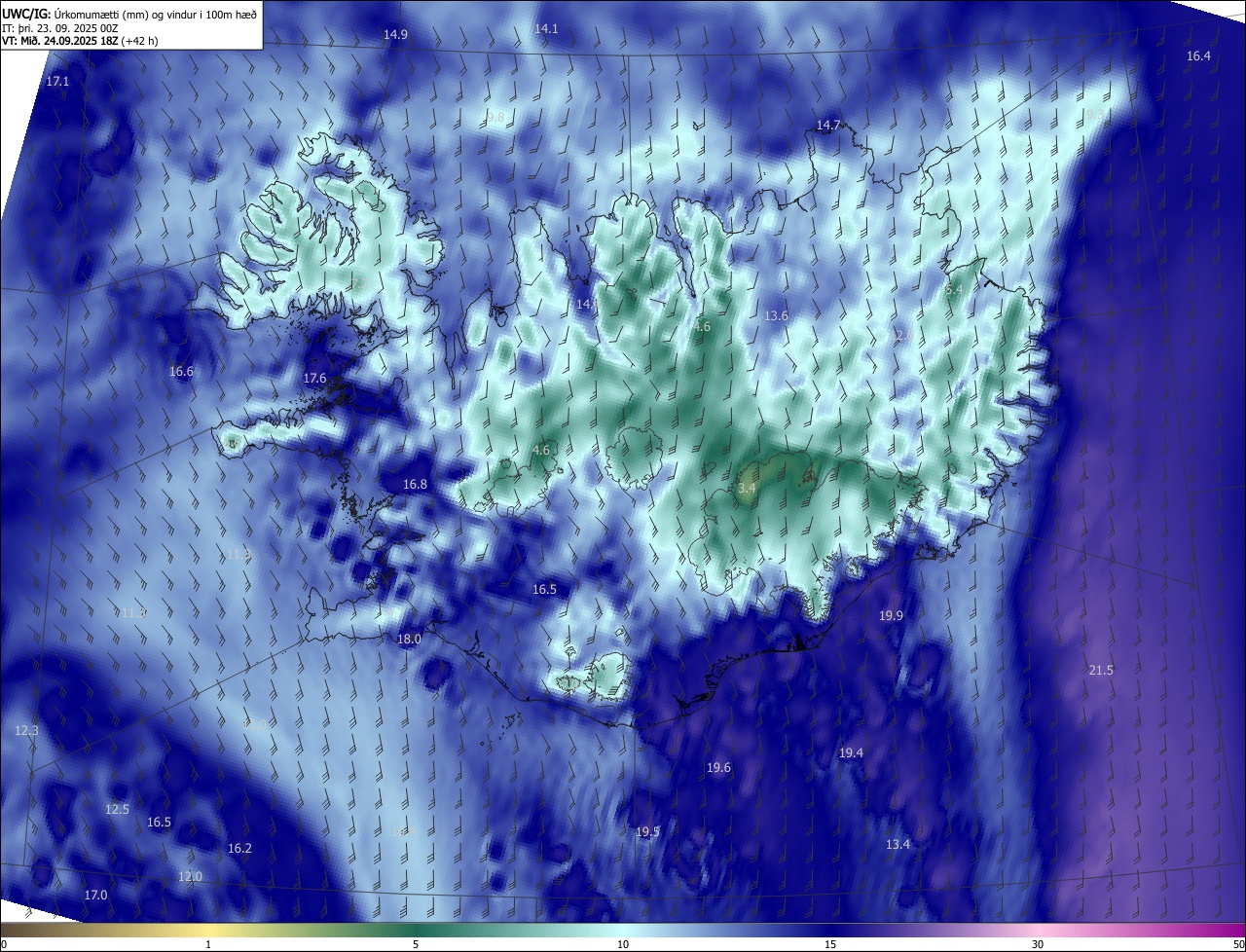Click the colour scale tick labelled 50
Viewport: 1246px width, 952px height.
(1238, 944)
